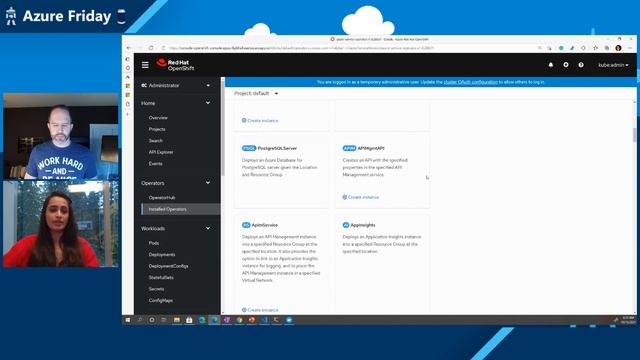
Task: Open Visual Studio Code from taskbar
Action: click(x=264, y=320)
